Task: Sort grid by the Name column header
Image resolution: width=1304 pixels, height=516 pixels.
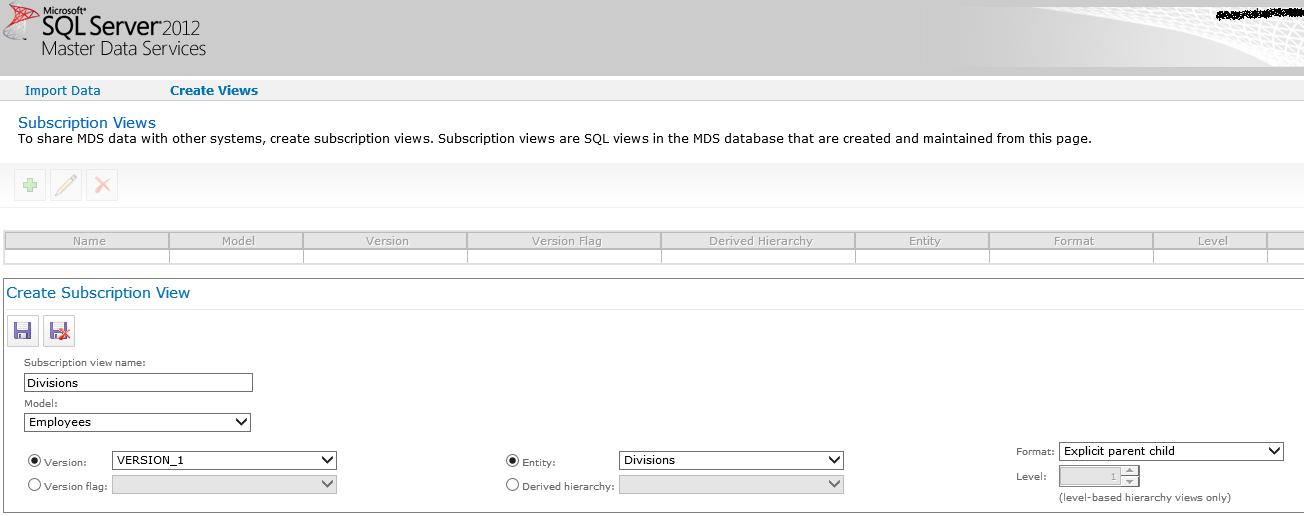Action: click(x=88, y=241)
